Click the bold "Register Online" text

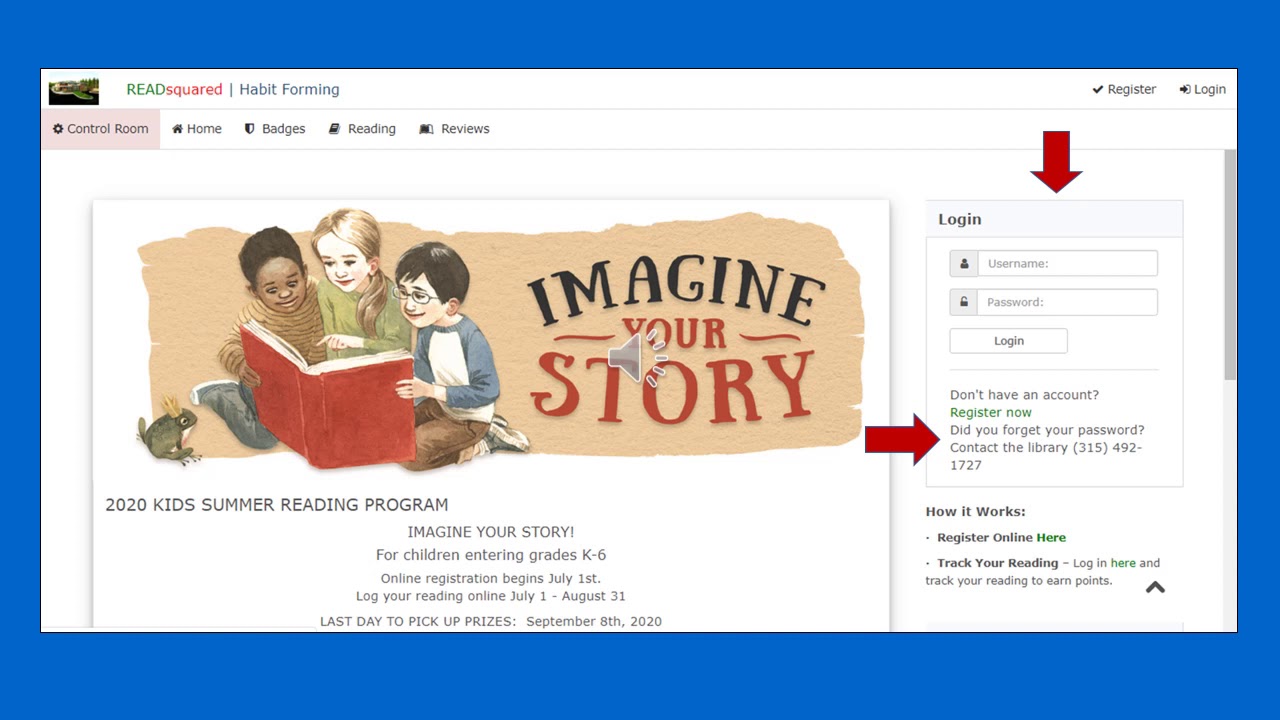[x=985, y=537]
